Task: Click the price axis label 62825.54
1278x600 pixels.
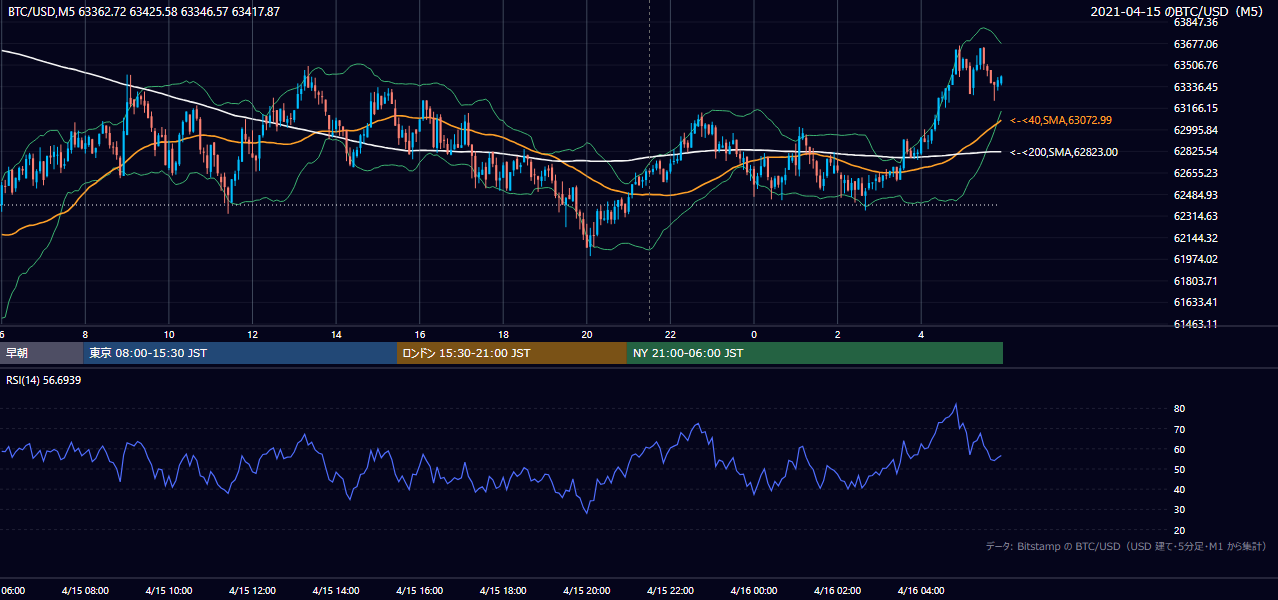Action: click(x=1195, y=151)
